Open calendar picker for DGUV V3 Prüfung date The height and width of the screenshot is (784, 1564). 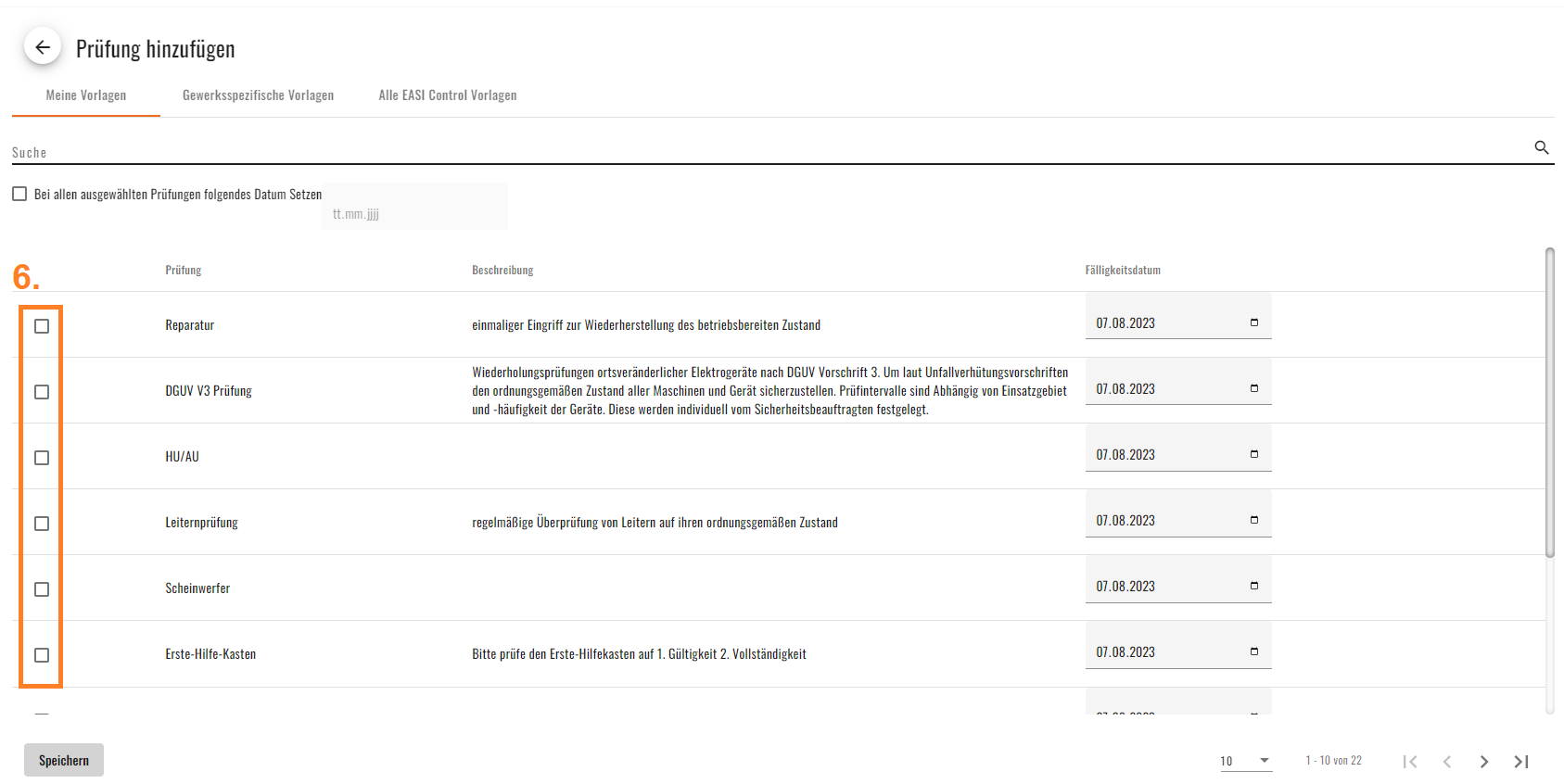[x=1254, y=388]
